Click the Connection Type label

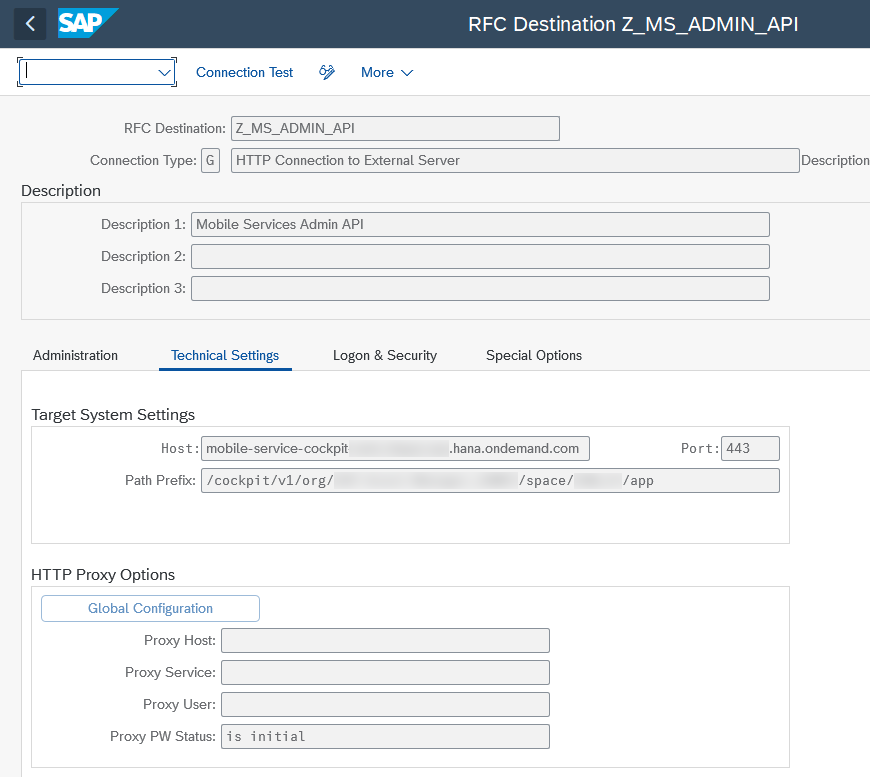click(143, 160)
